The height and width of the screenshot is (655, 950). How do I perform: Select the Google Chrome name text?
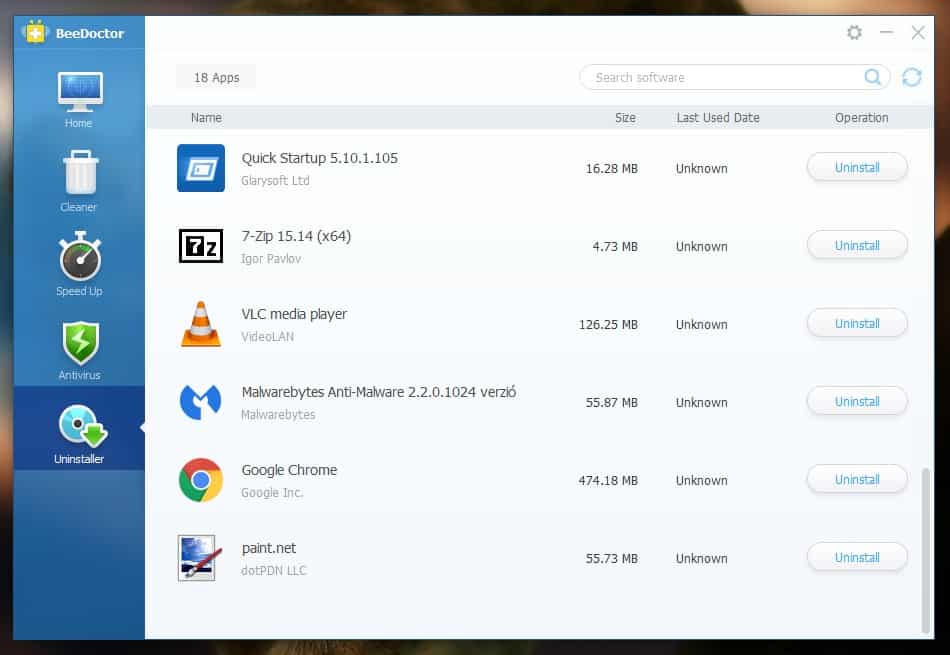click(289, 470)
